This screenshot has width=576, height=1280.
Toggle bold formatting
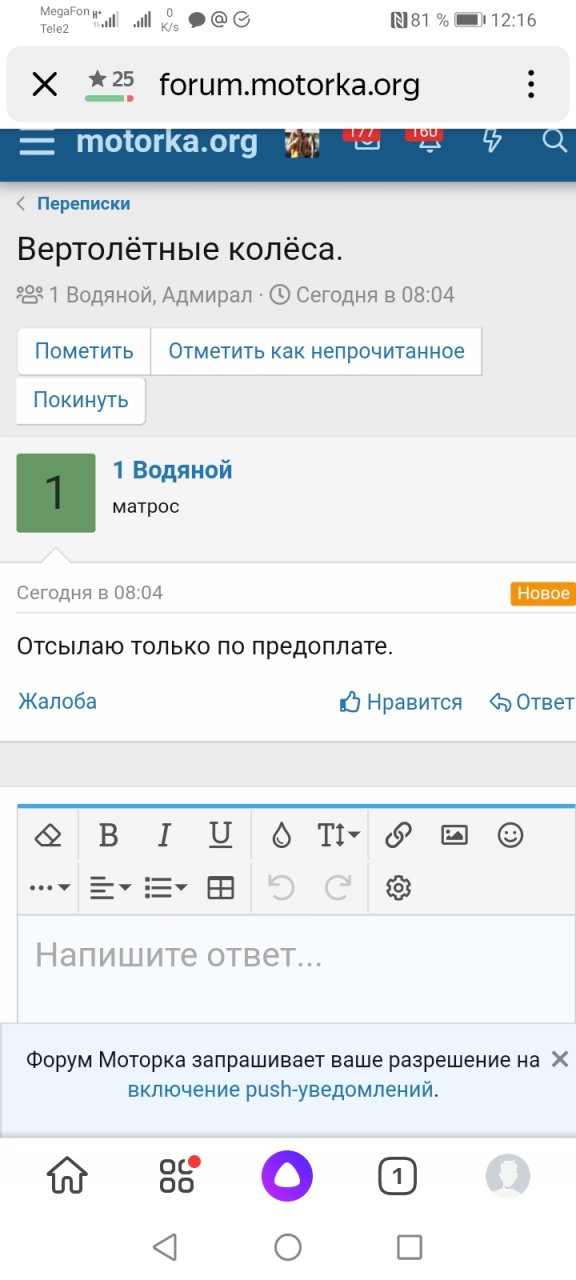pyautogui.click(x=109, y=835)
